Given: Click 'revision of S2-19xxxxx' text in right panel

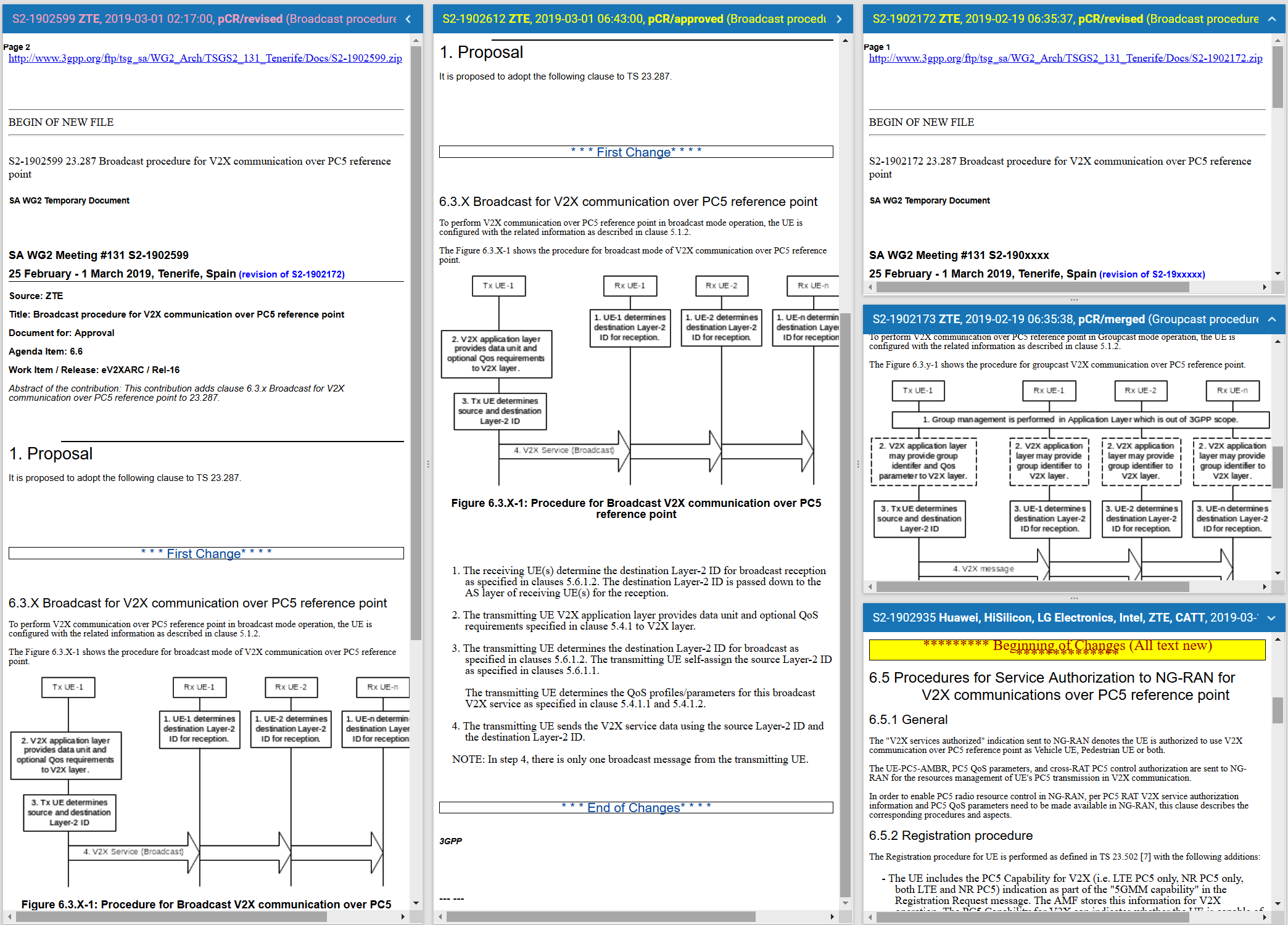Looking at the screenshot, I should (1152, 274).
